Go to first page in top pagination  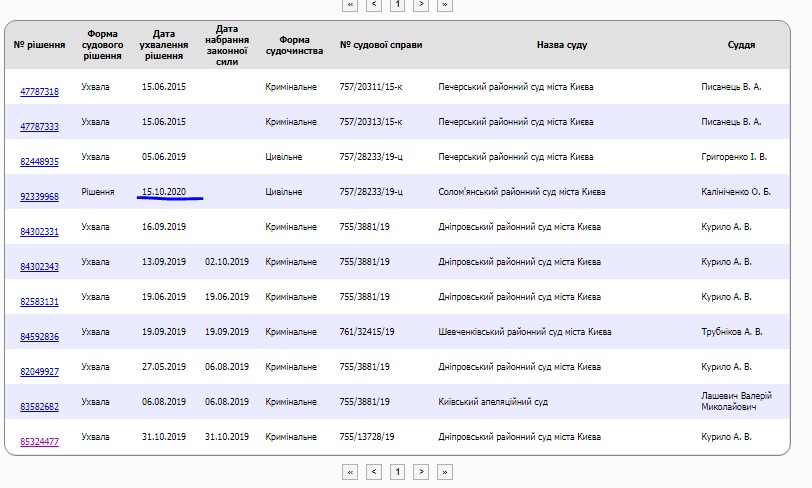tap(350, 4)
